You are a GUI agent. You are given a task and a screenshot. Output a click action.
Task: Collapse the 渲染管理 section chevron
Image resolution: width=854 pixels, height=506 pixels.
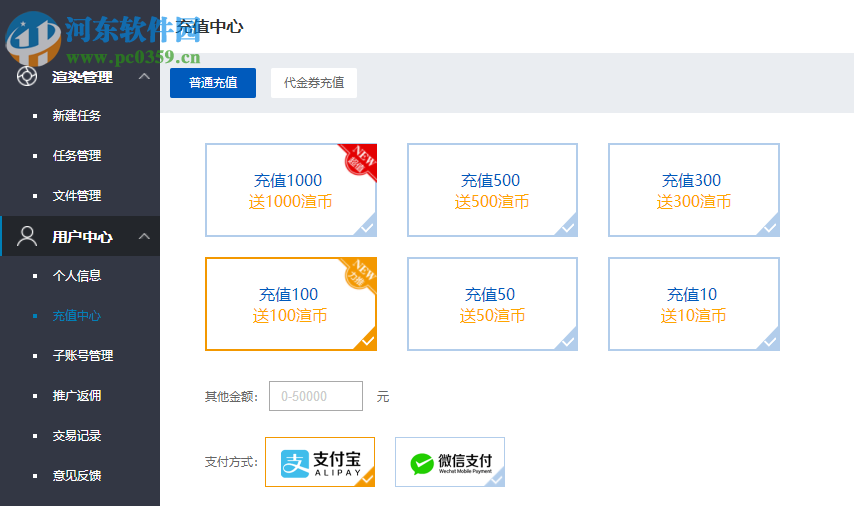144,76
